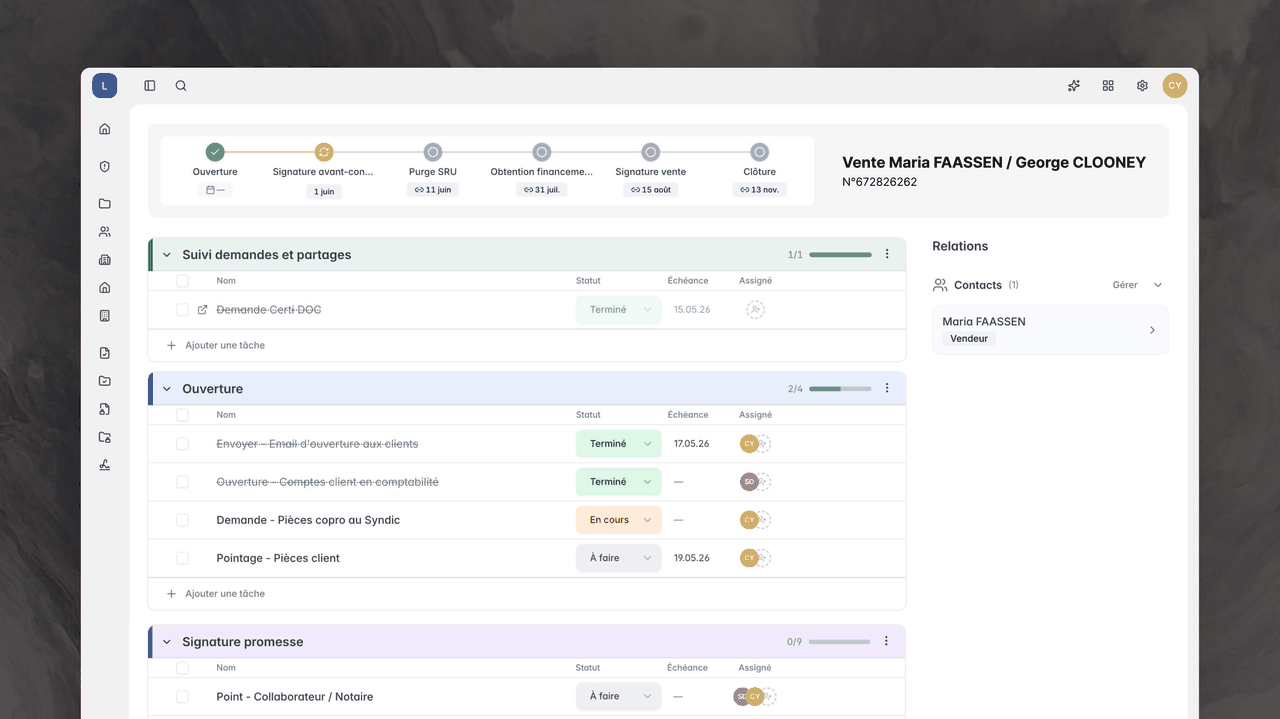Click the L workspace logo

click(105, 86)
